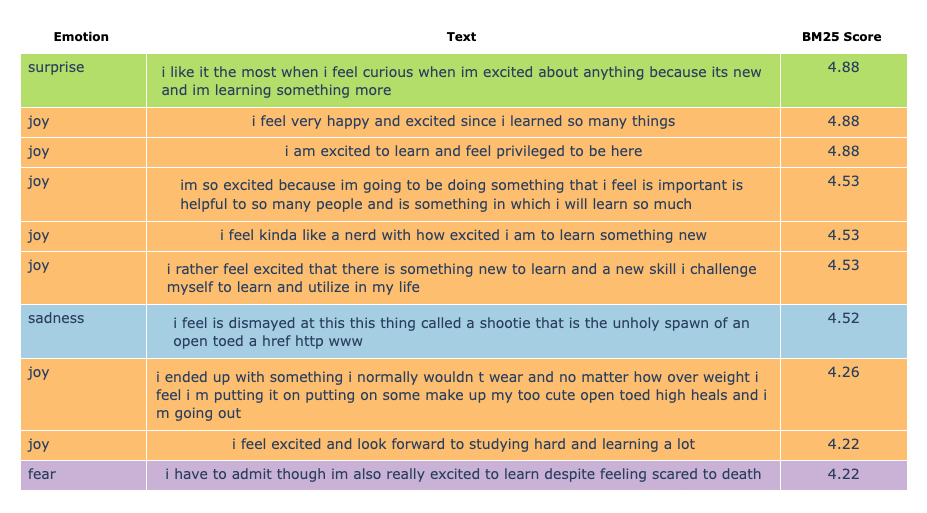
Task: Click the 4.88 score in surprise row
Action: point(843,68)
